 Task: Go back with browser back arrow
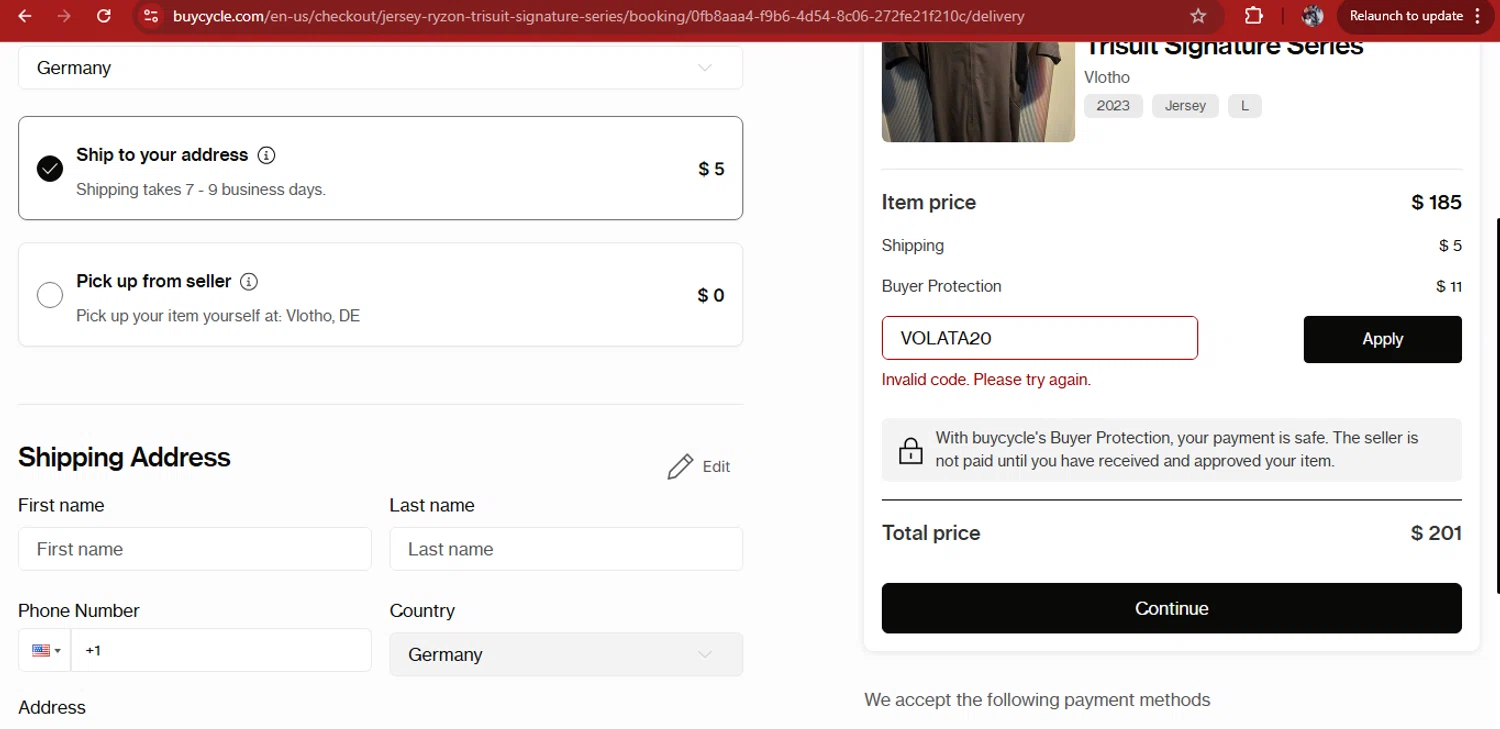[x=25, y=16]
